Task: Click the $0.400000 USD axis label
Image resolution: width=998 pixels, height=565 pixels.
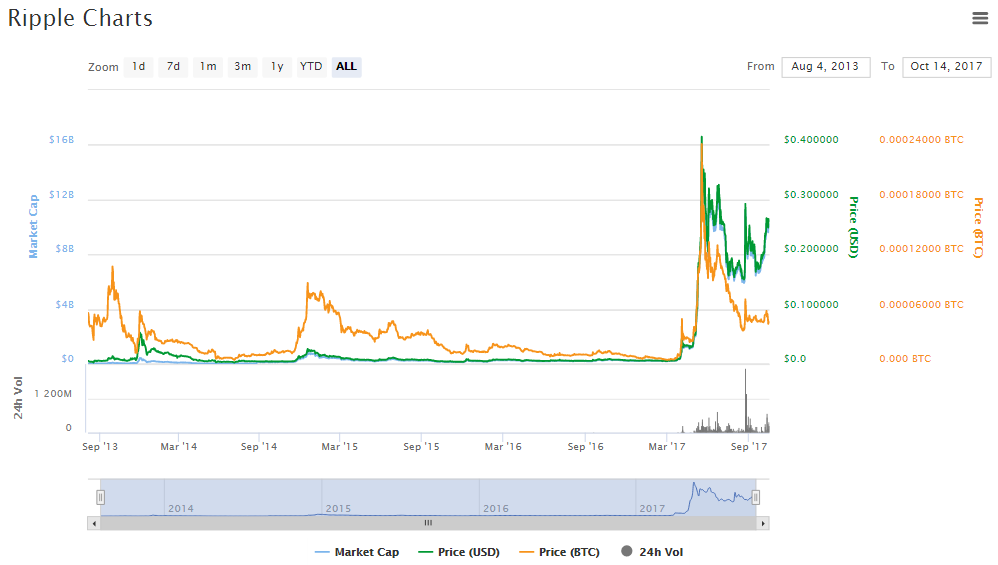Action: coord(811,140)
